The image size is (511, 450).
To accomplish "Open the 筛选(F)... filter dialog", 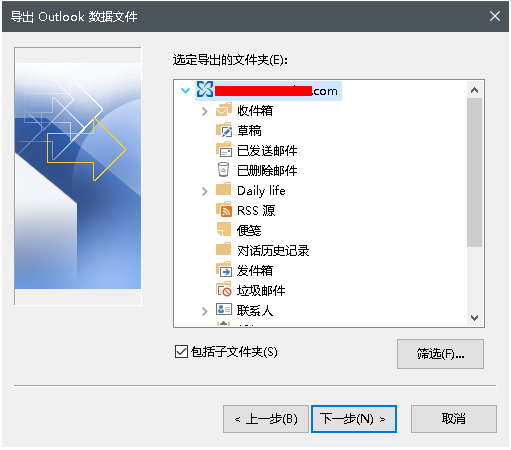I will pos(440,354).
